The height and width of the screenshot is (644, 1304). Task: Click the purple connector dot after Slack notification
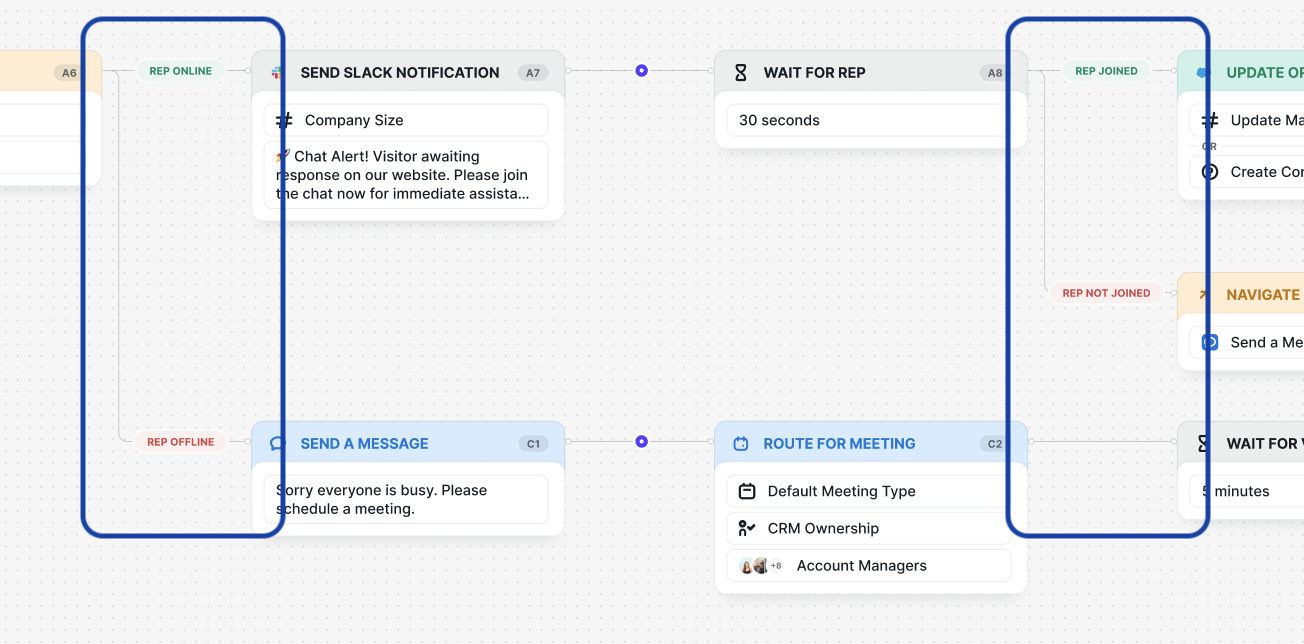[x=642, y=71]
